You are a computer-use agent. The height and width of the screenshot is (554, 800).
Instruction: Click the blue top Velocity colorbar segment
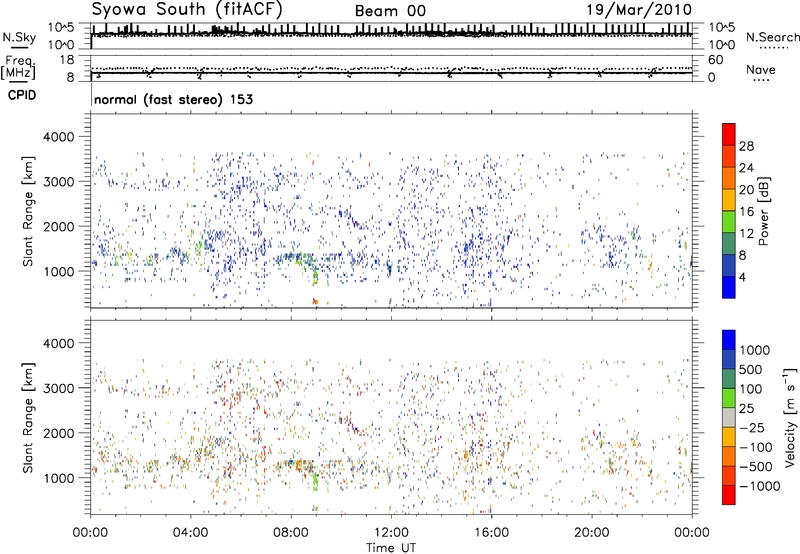coord(729,340)
